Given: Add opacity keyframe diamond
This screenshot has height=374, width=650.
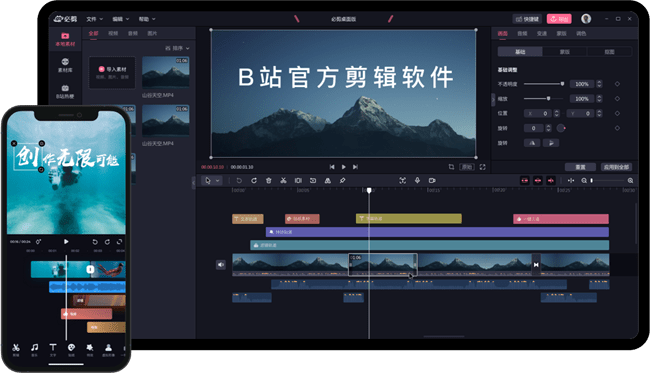Looking at the screenshot, I should [617, 84].
